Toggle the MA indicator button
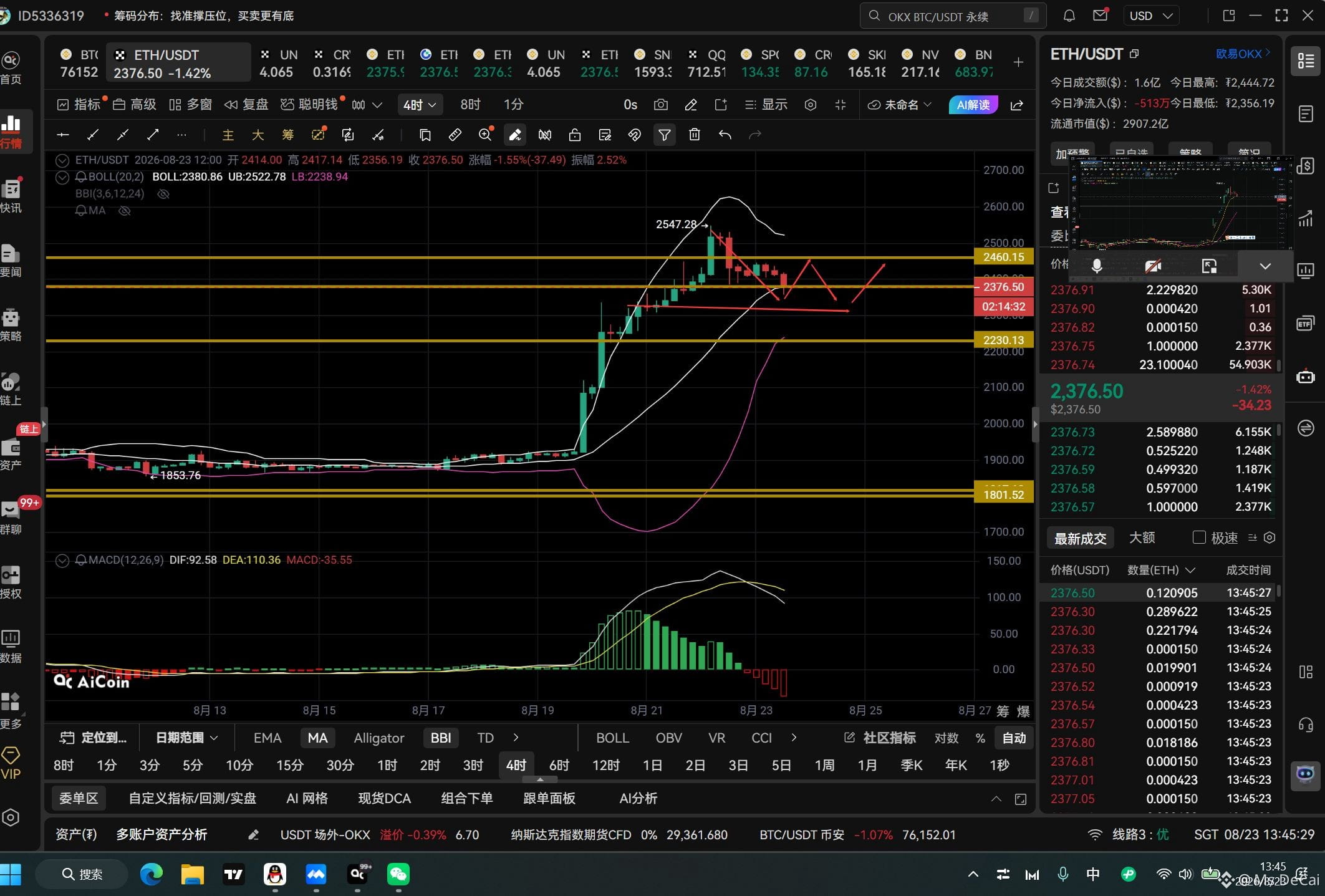Viewport: 1325px width, 896px height. [x=317, y=738]
